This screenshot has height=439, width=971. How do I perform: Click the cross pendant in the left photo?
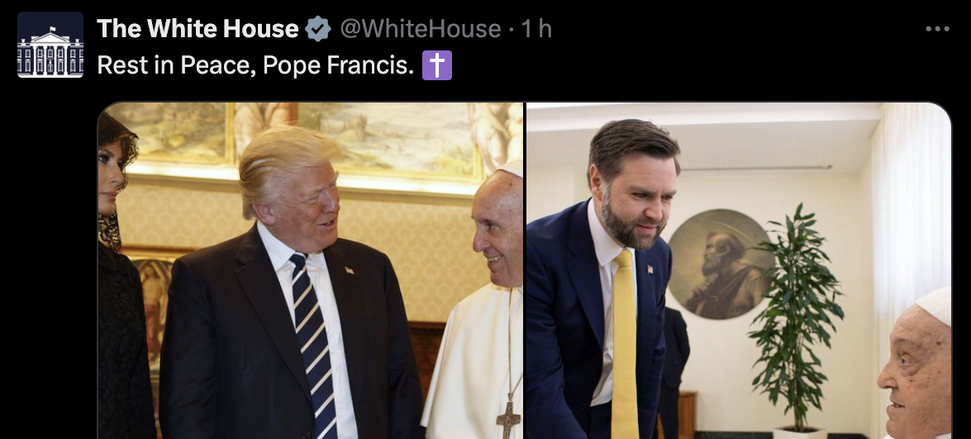pos(507,416)
